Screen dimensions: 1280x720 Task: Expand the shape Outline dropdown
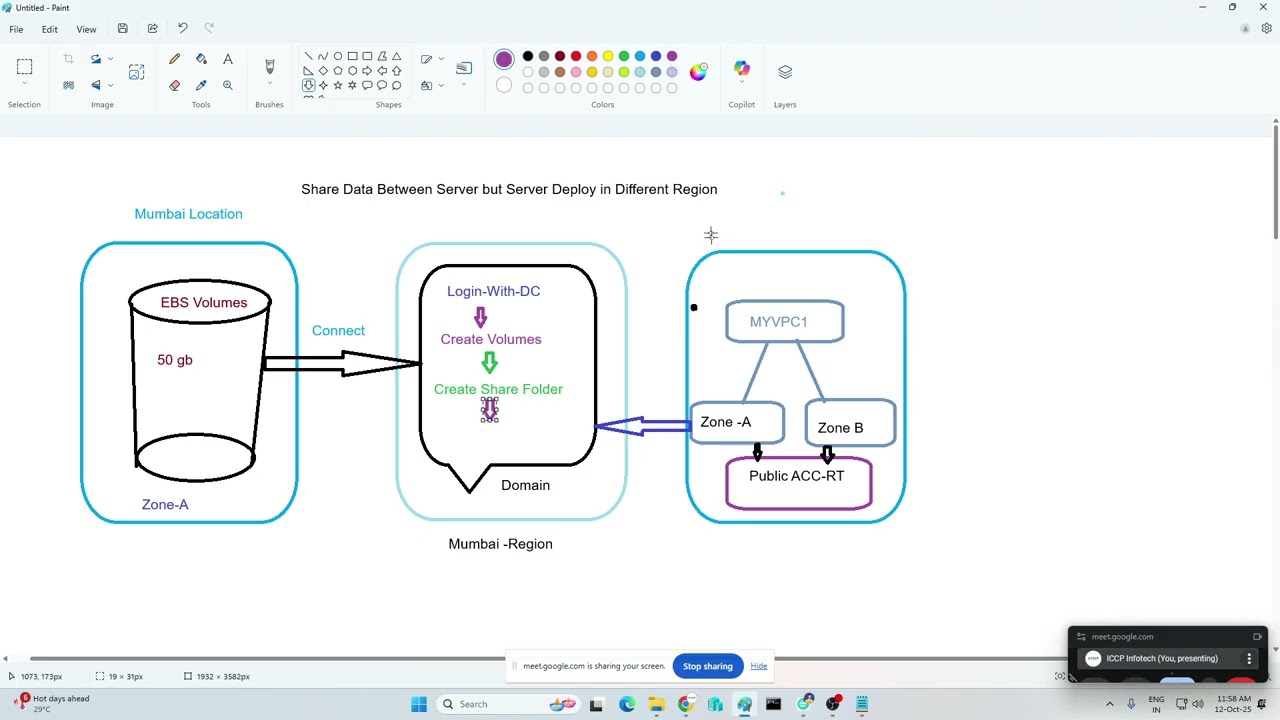(x=441, y=59)
